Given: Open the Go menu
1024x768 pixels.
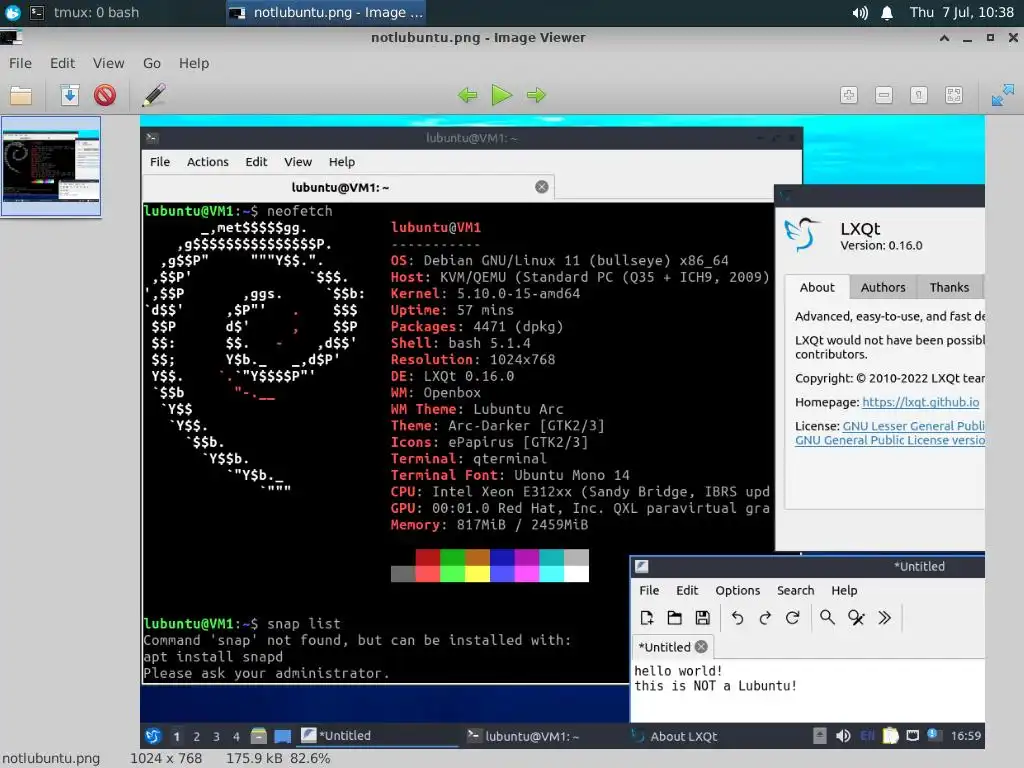Looking at the screenshot, I should (152, 63).
